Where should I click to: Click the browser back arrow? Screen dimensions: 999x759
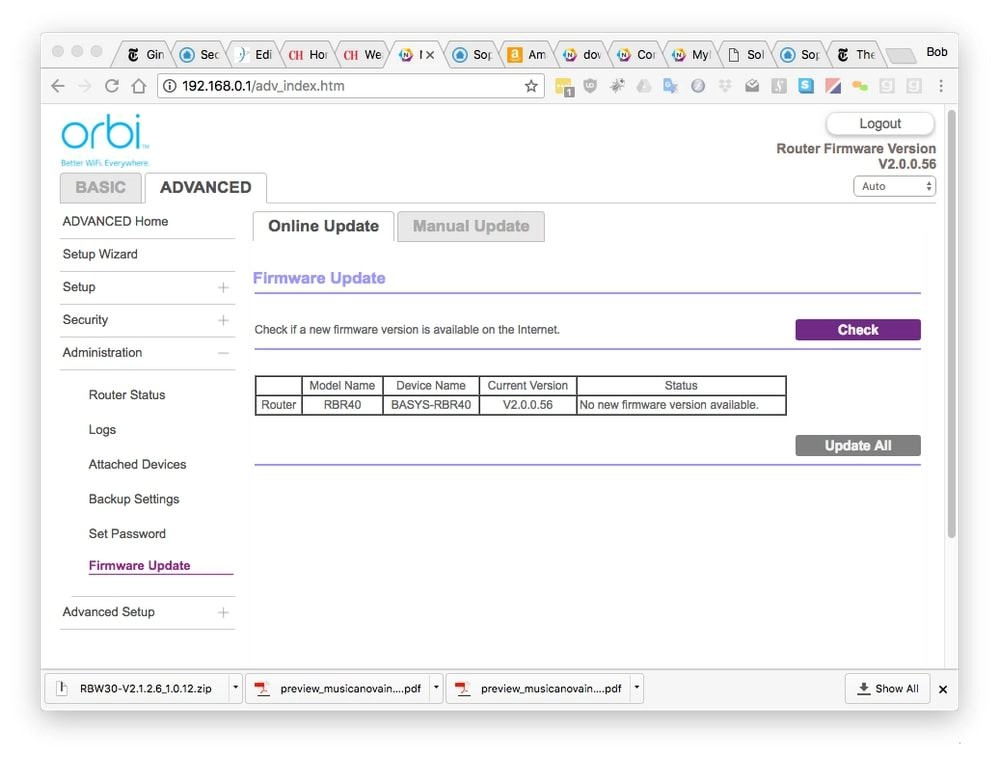coord(58,86)
